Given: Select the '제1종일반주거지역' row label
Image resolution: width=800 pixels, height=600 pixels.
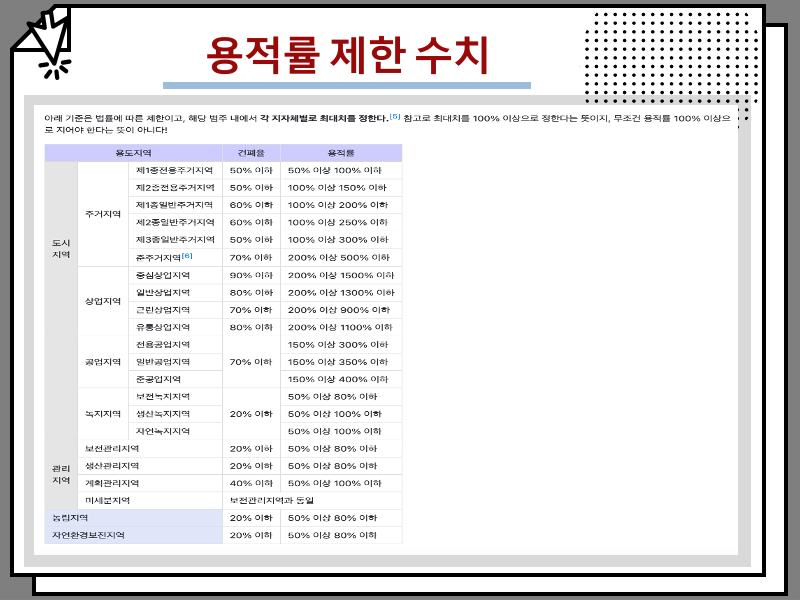Looking at the screenshot, I should [x=174, y=205].
